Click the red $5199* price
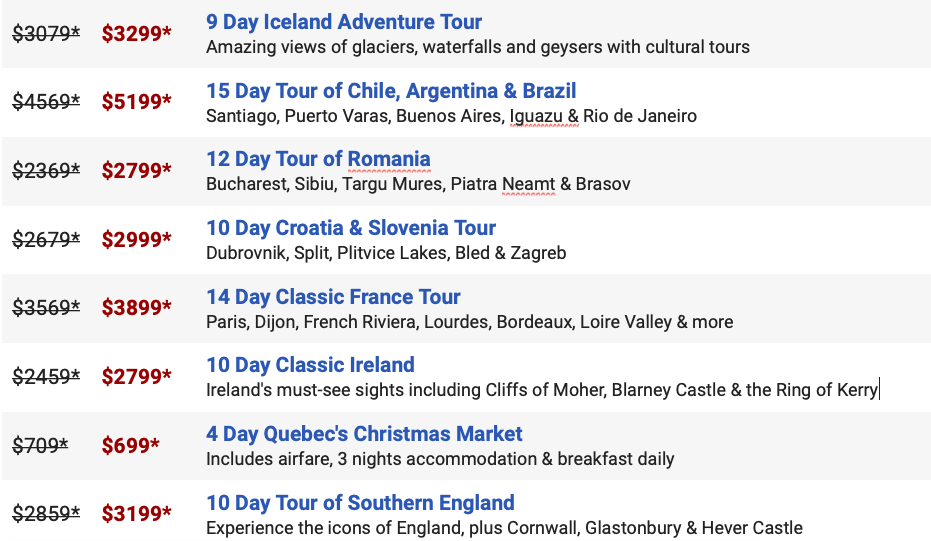This screenshot has height=541, width=931. pyautogui.click(x=137, y=102)
